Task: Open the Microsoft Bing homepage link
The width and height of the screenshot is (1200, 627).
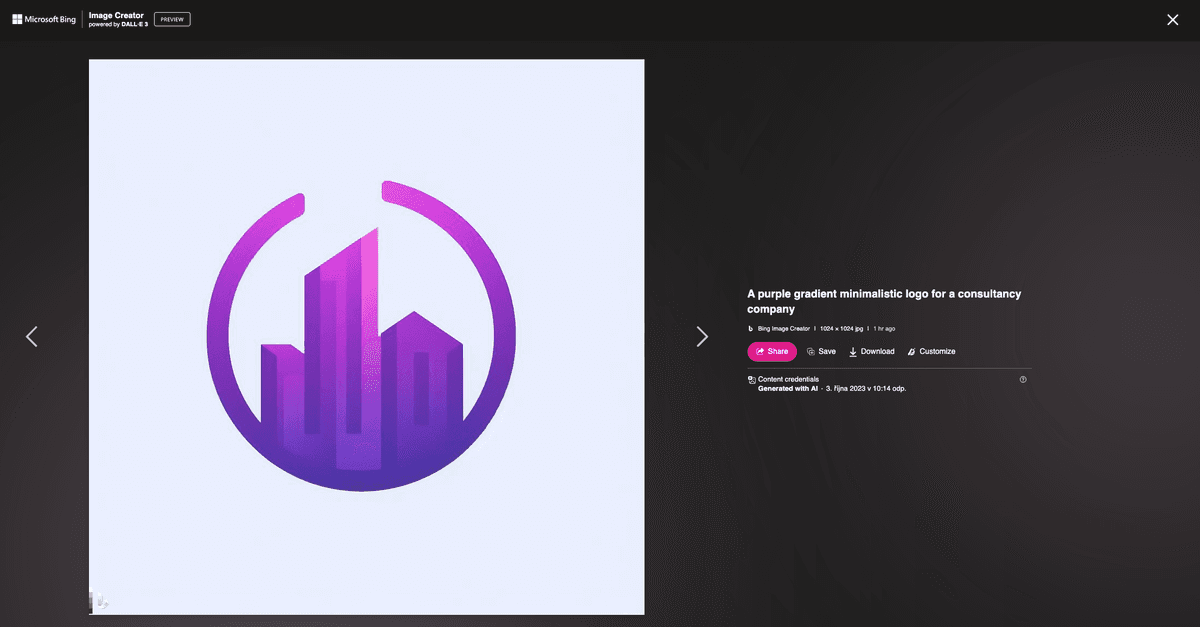Action: click(x=50, y=19)
